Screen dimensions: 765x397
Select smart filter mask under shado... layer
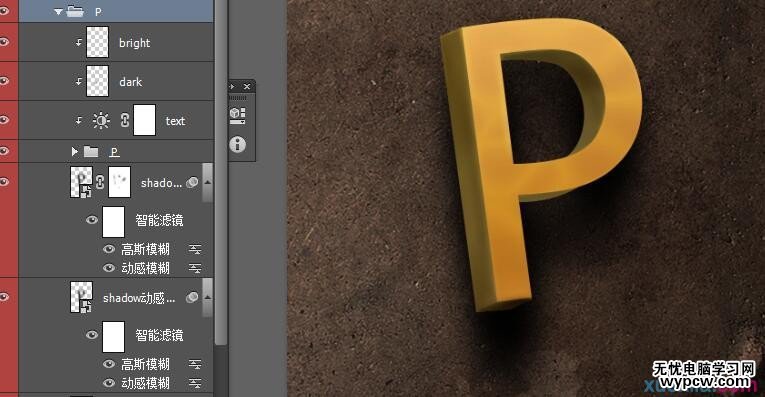click(113, 221)
